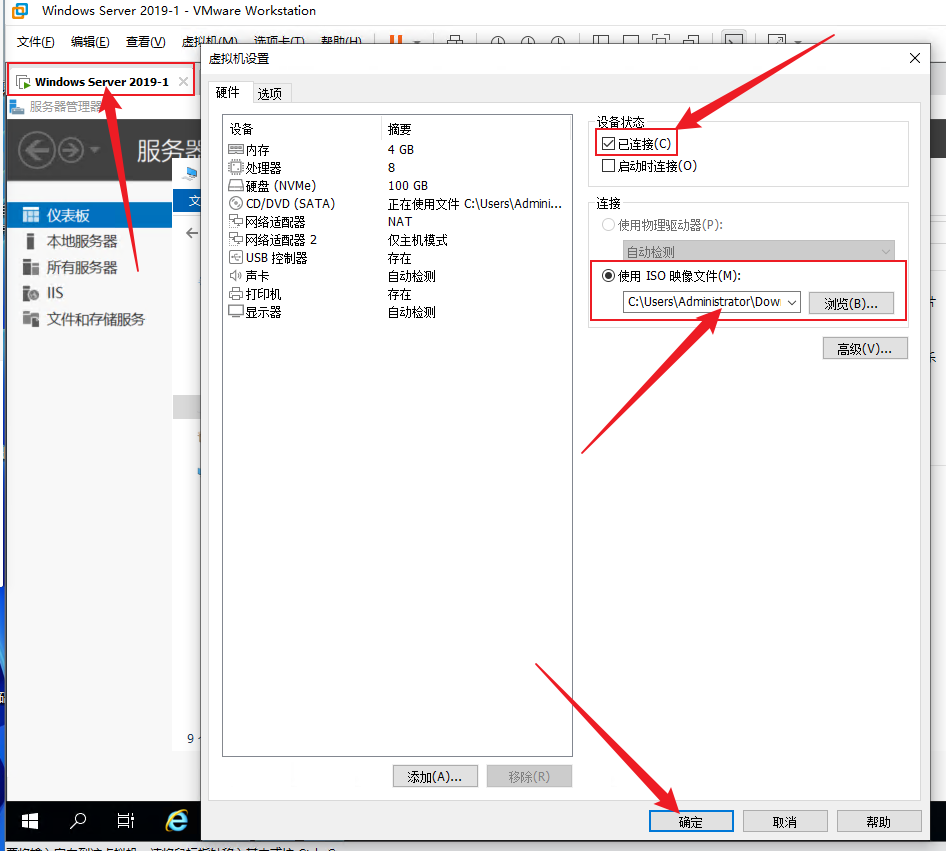Screen dimensions: 946x851
Task: Select the 处理器 processor device row
Action: tap(396, 168)
